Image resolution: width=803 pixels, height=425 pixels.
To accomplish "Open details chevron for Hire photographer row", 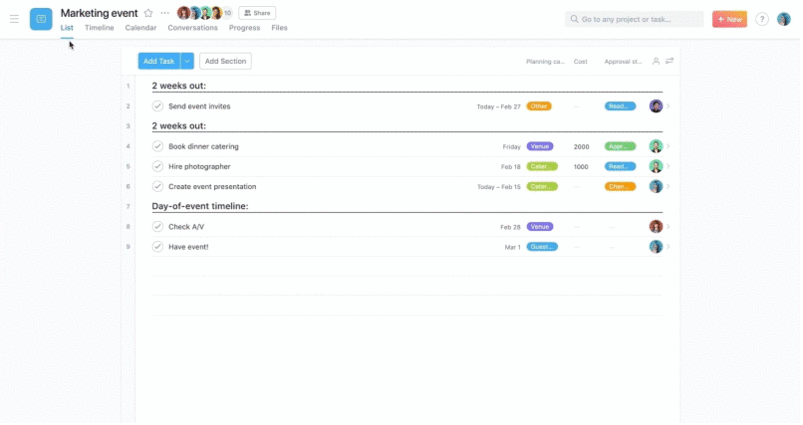I will point(668,166).
